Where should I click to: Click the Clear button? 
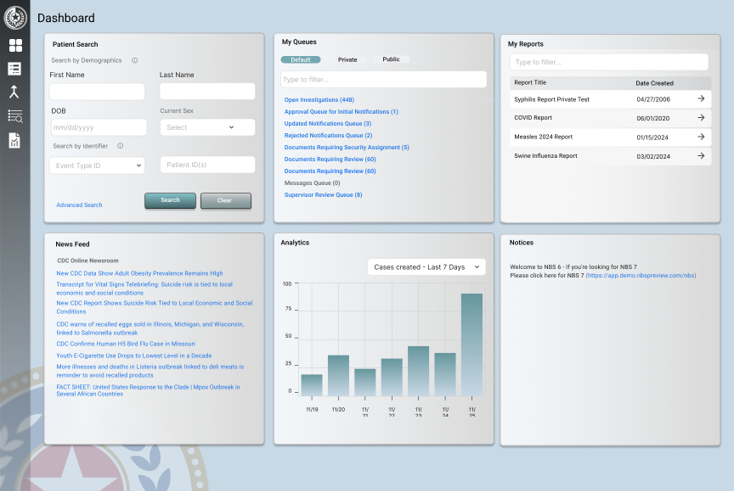(x=226, y=200)
